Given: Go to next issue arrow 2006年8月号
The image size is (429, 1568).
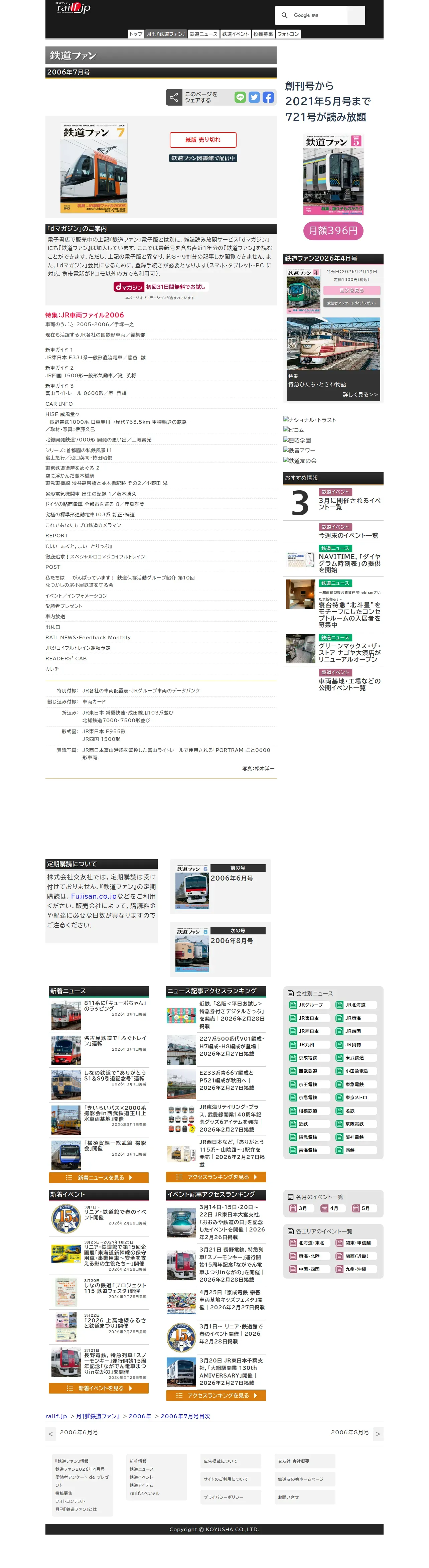Looking at the screenshot, I should (378, 1434).
